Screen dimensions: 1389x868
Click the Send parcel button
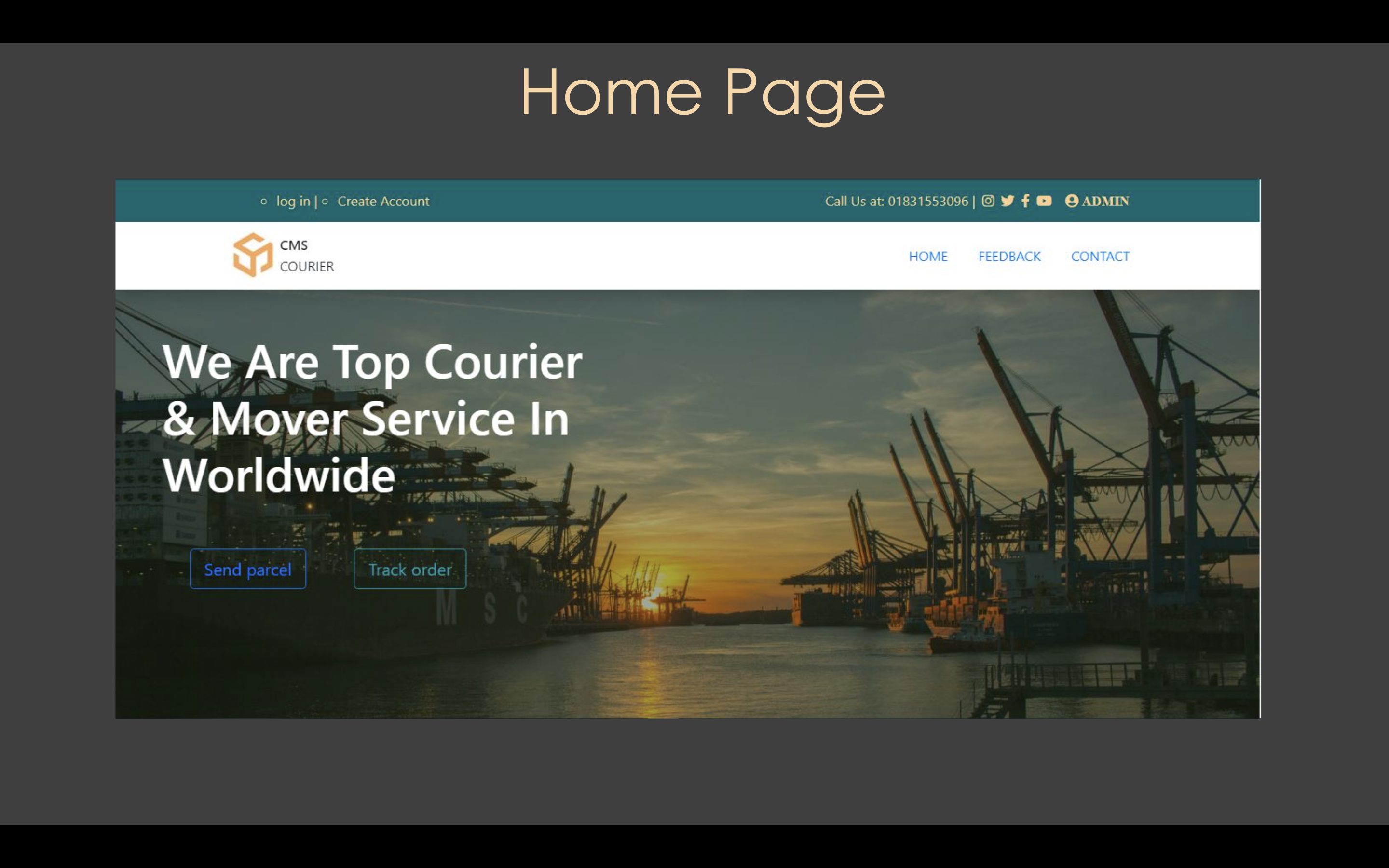click(x=248, y=569)
